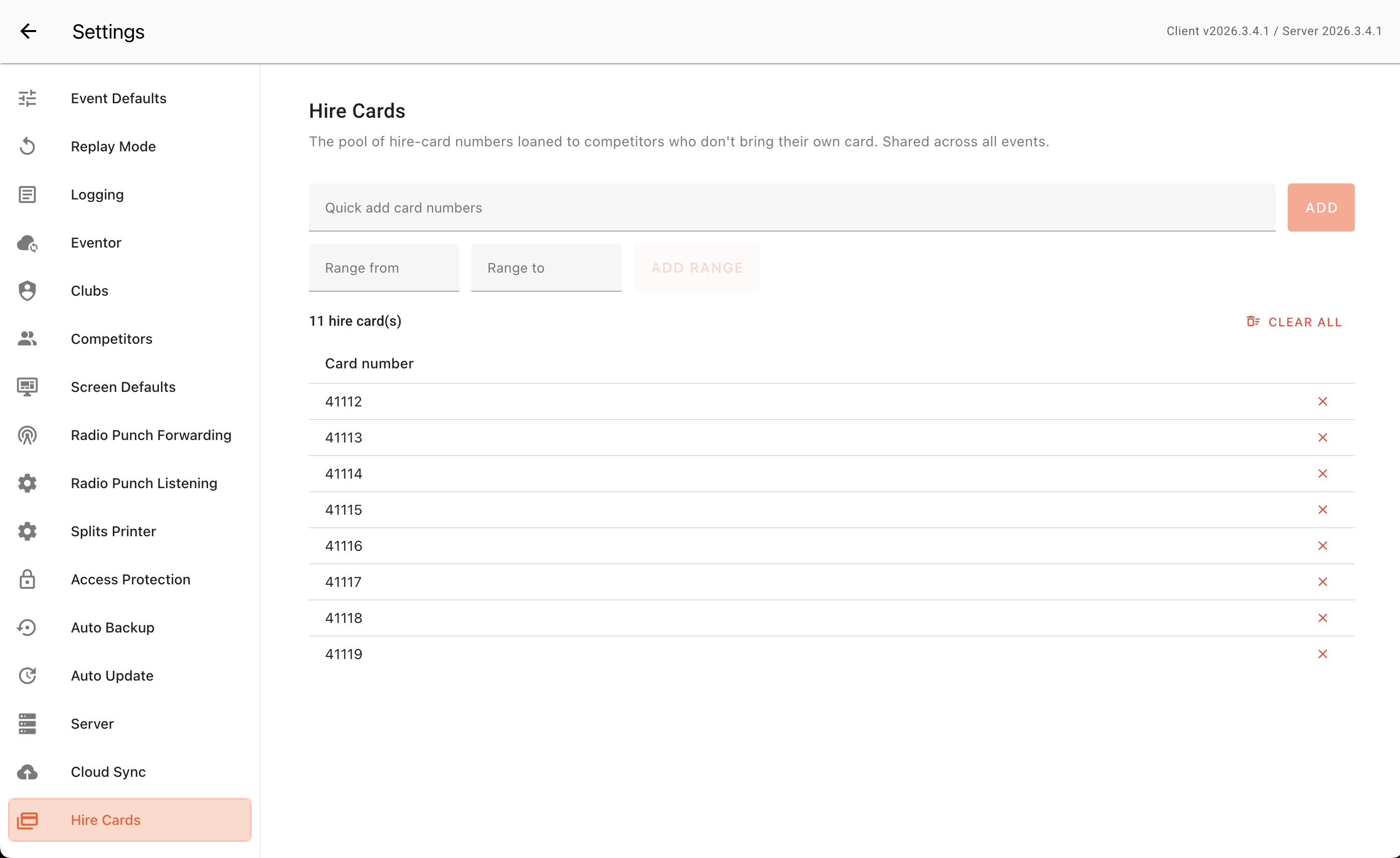The width and height of the screenshot is (1400, 858).
Task: Click the Logging document icon
Action: point(27,195)
